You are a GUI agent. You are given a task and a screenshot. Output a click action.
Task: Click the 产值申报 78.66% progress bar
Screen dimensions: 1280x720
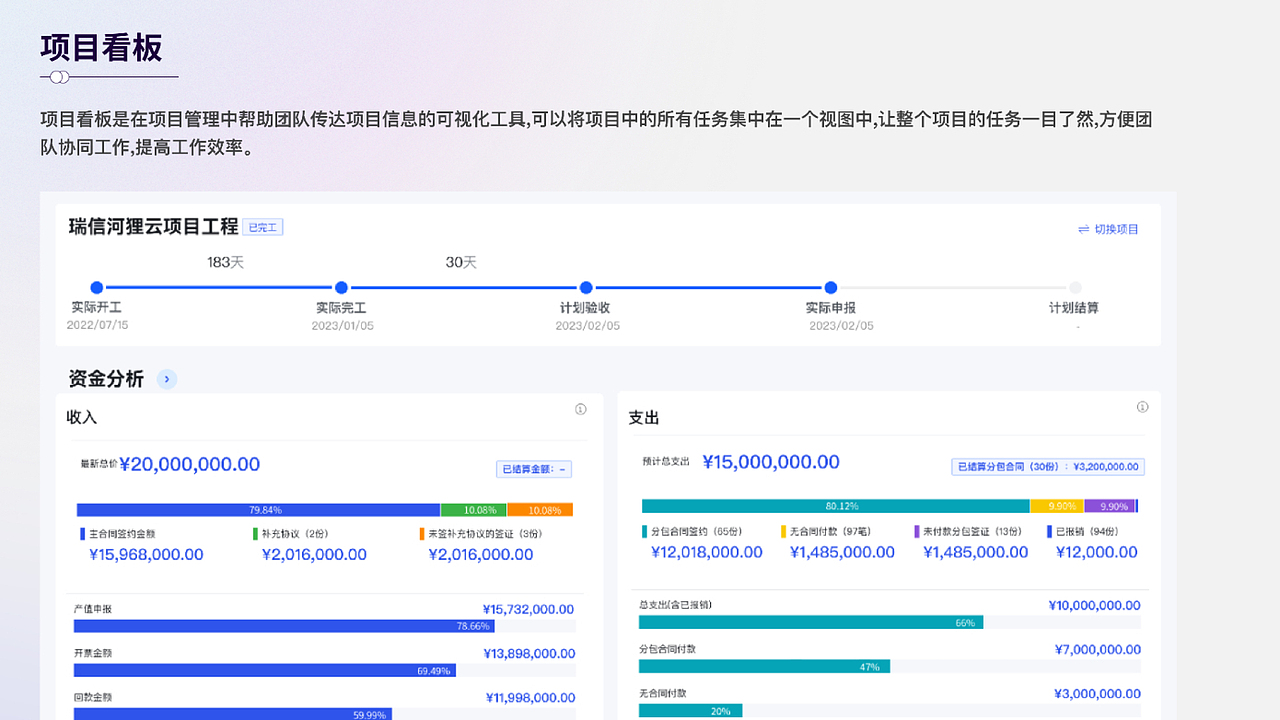click(x=284, y=626)
